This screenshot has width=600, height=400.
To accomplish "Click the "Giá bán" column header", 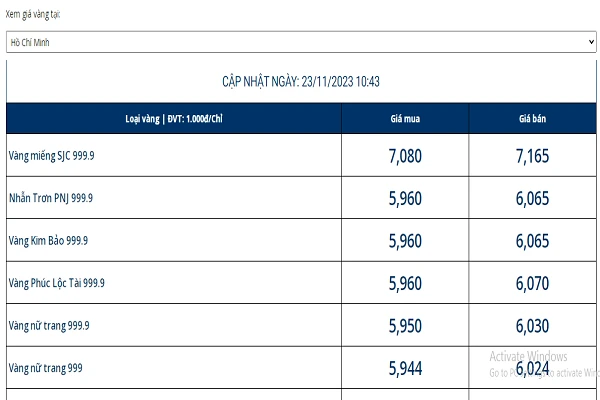I will (533, 119).
